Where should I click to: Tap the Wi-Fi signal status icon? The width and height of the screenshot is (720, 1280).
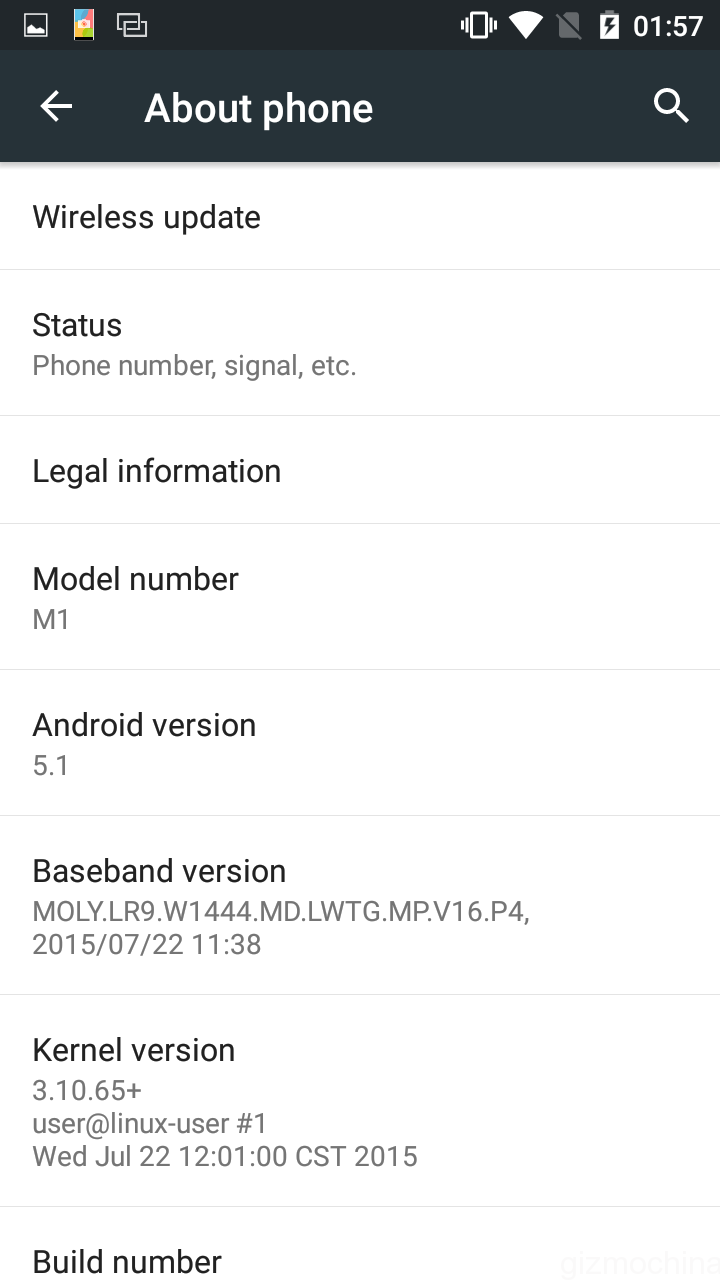(525, 25)
